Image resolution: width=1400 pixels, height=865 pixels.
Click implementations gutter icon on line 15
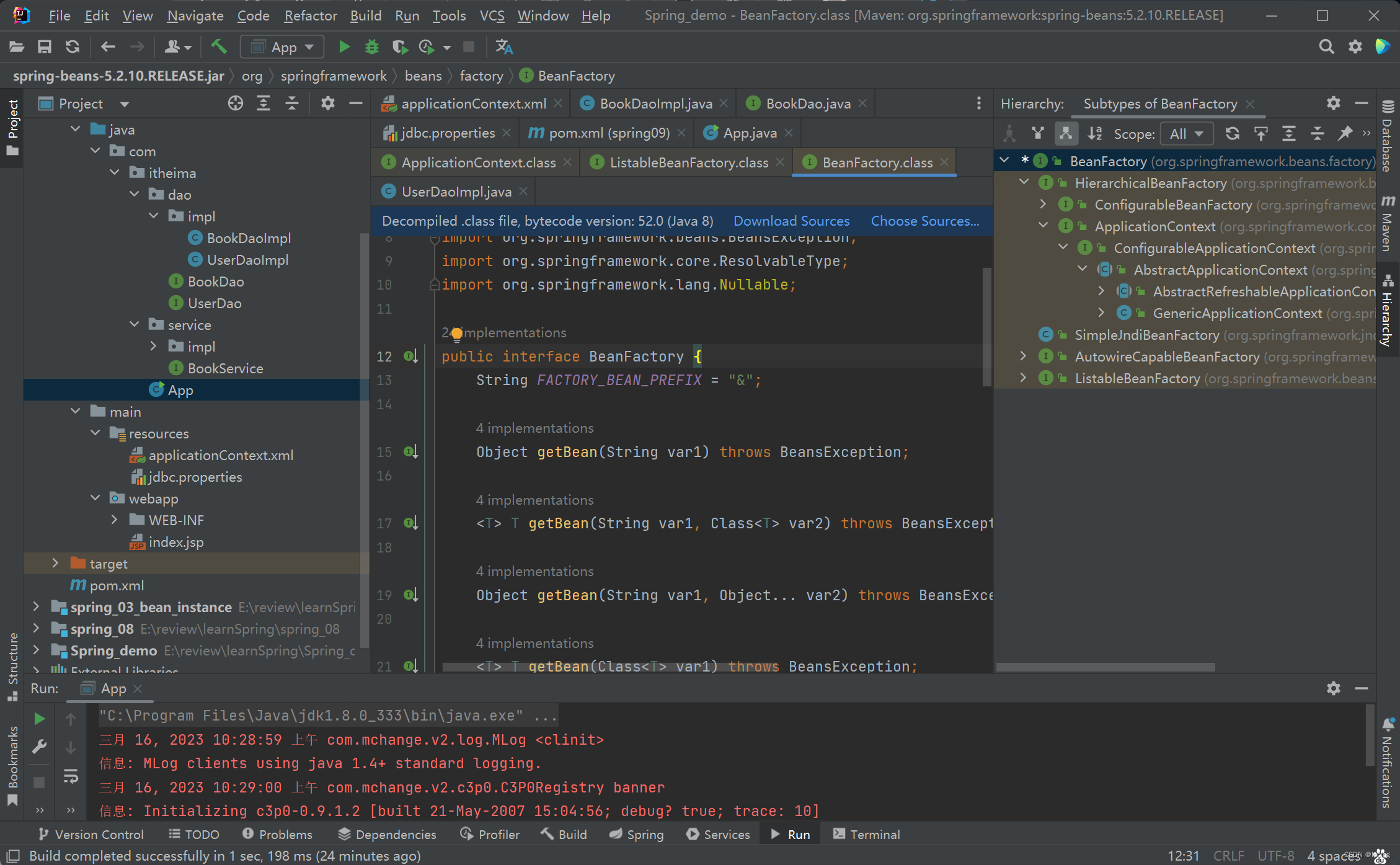pyautogui.click(x=410, y=452)
